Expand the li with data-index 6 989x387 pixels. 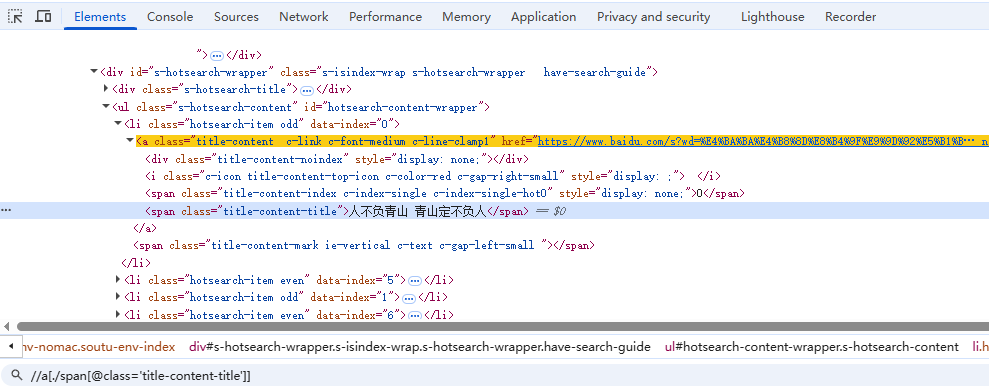(x=118, y=314)
